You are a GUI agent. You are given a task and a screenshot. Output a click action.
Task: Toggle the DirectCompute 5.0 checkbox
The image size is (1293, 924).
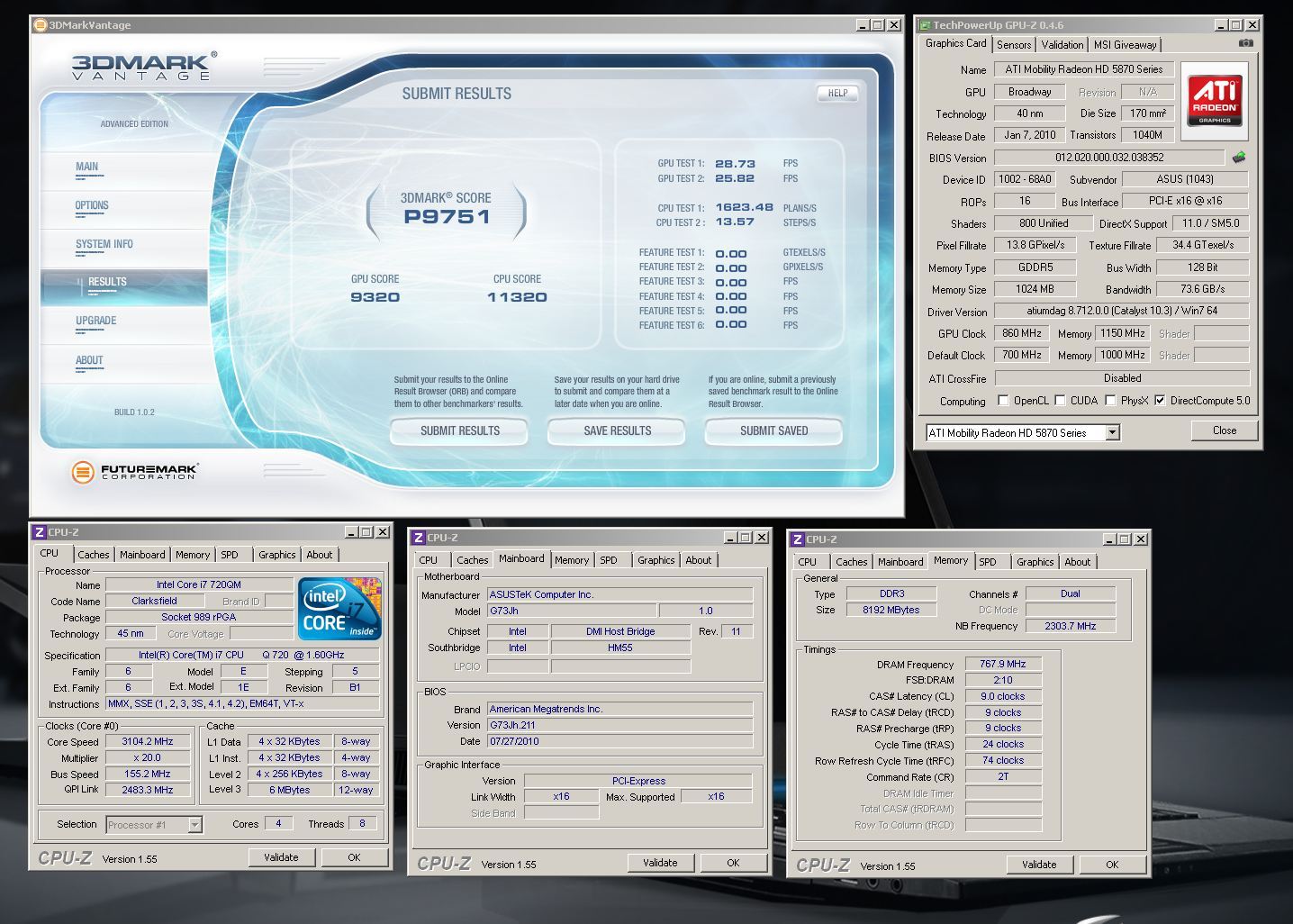[x=1160, y=401]
